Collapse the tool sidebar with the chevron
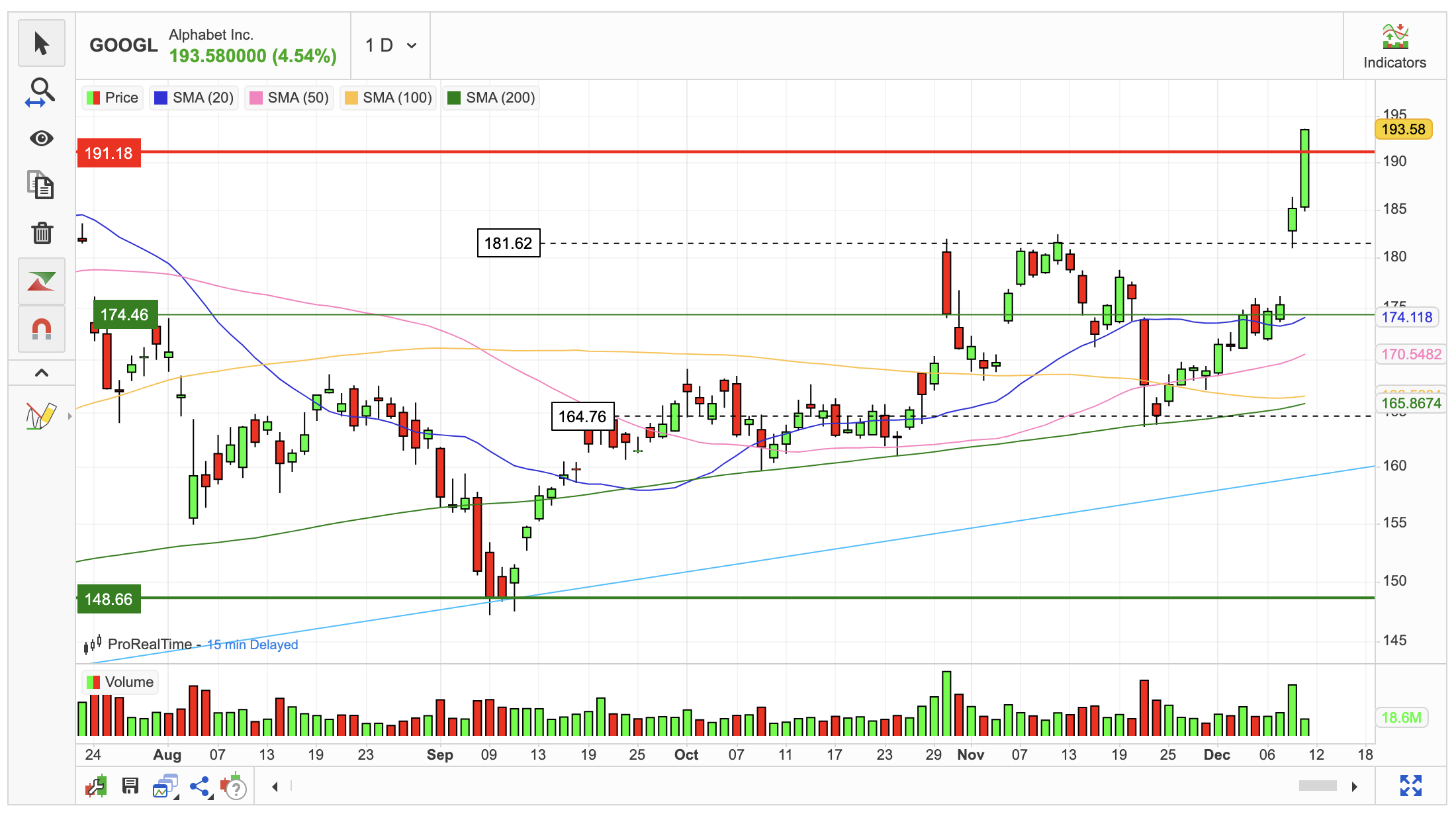Screen dimensions: 1456x814 click(x=42, y=373)
